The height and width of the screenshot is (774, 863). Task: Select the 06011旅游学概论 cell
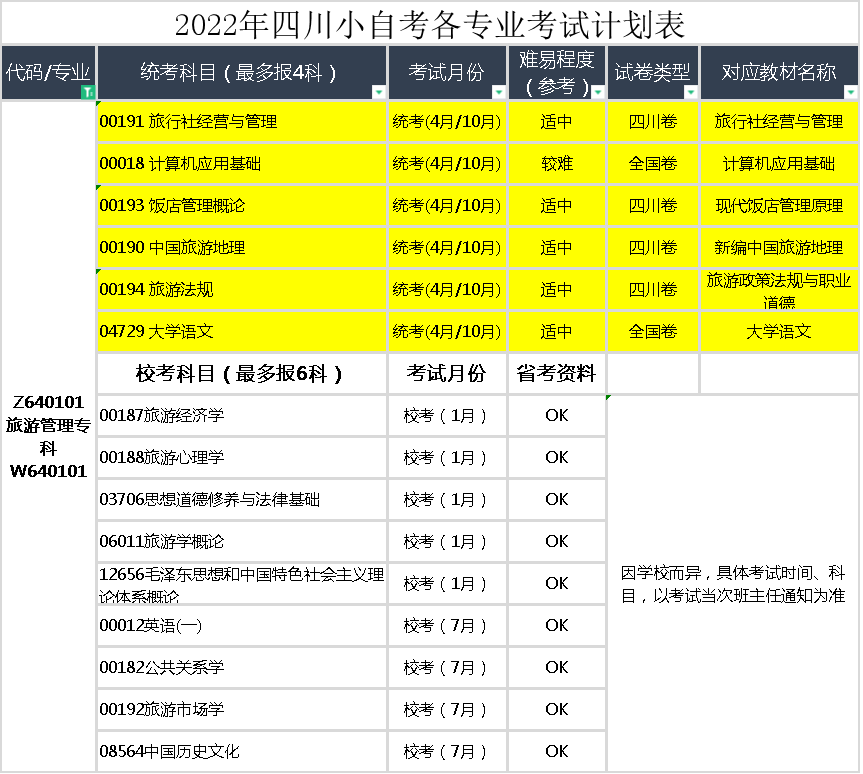click(x=241, y=542)
